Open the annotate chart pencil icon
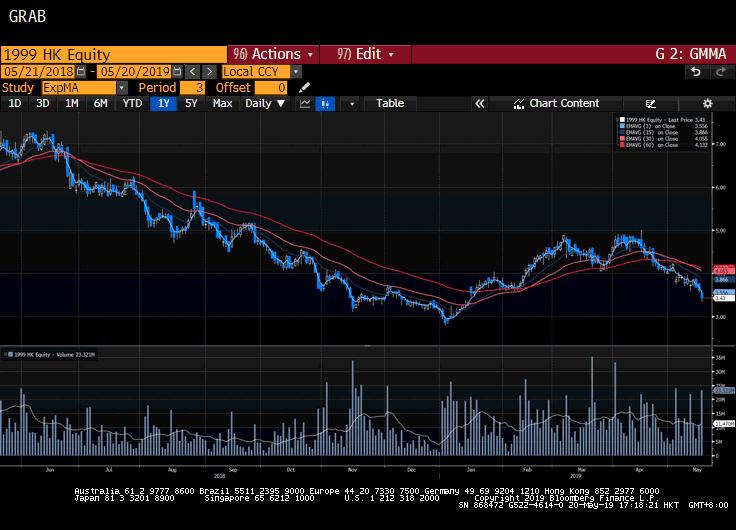This screenshot has height=530, width=736. pos(651,103)
